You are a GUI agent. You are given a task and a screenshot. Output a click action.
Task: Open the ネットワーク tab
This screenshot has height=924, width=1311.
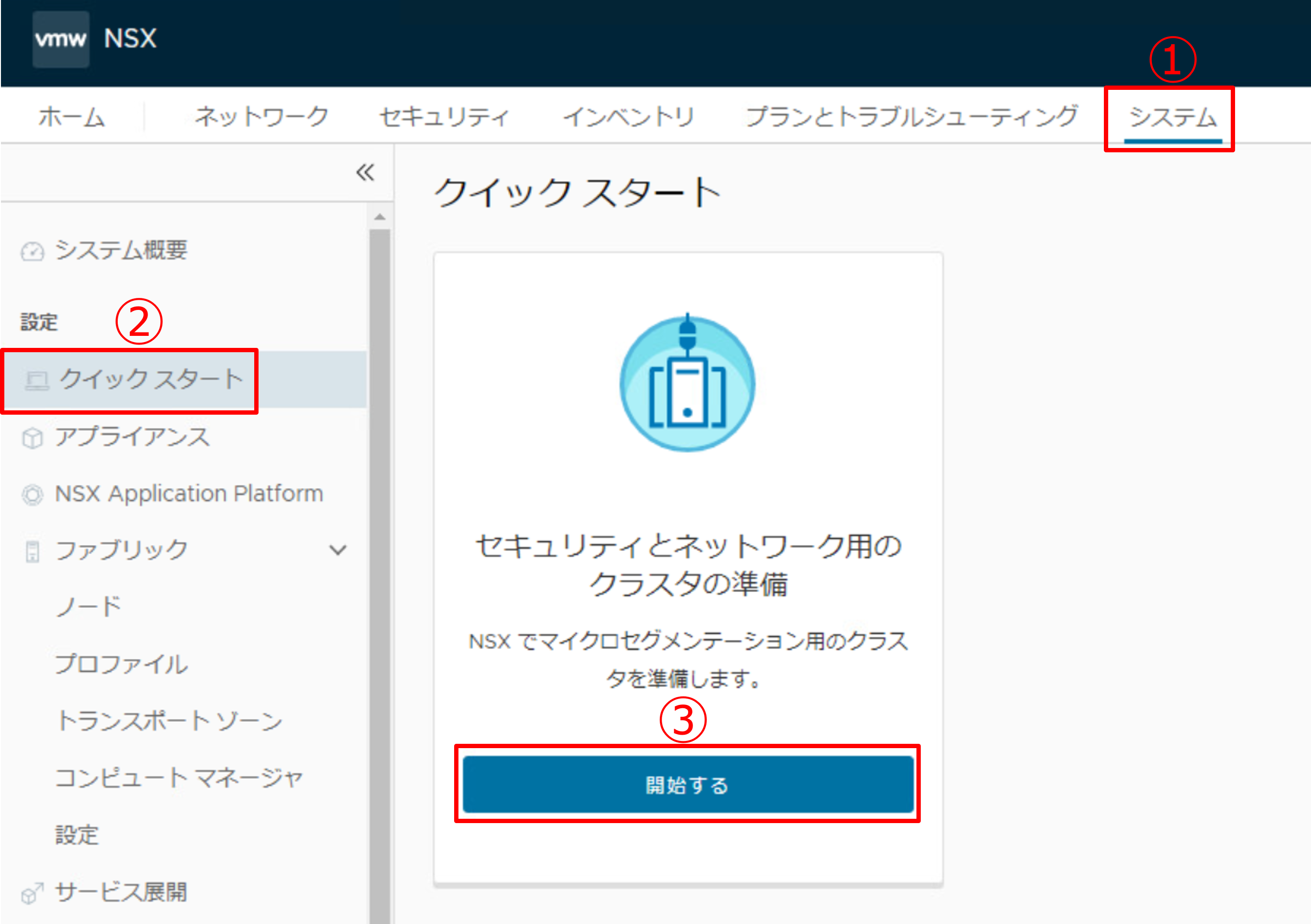pos(261,117)
